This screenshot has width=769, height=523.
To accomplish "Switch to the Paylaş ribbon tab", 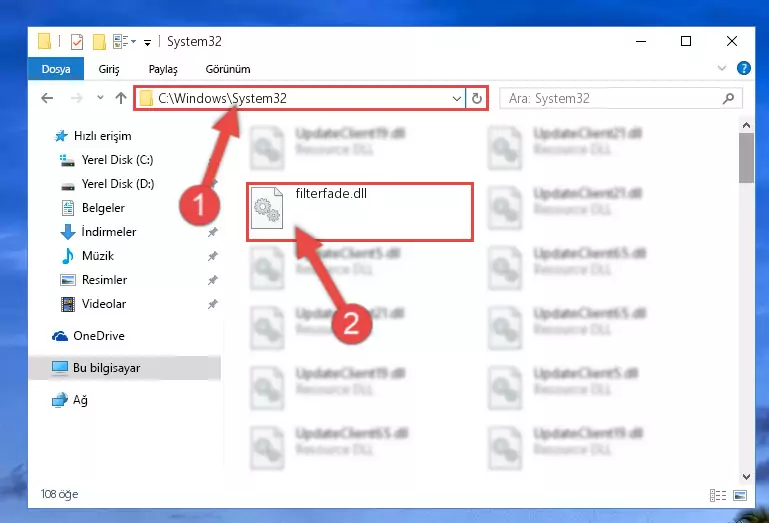I will (163, 69).
